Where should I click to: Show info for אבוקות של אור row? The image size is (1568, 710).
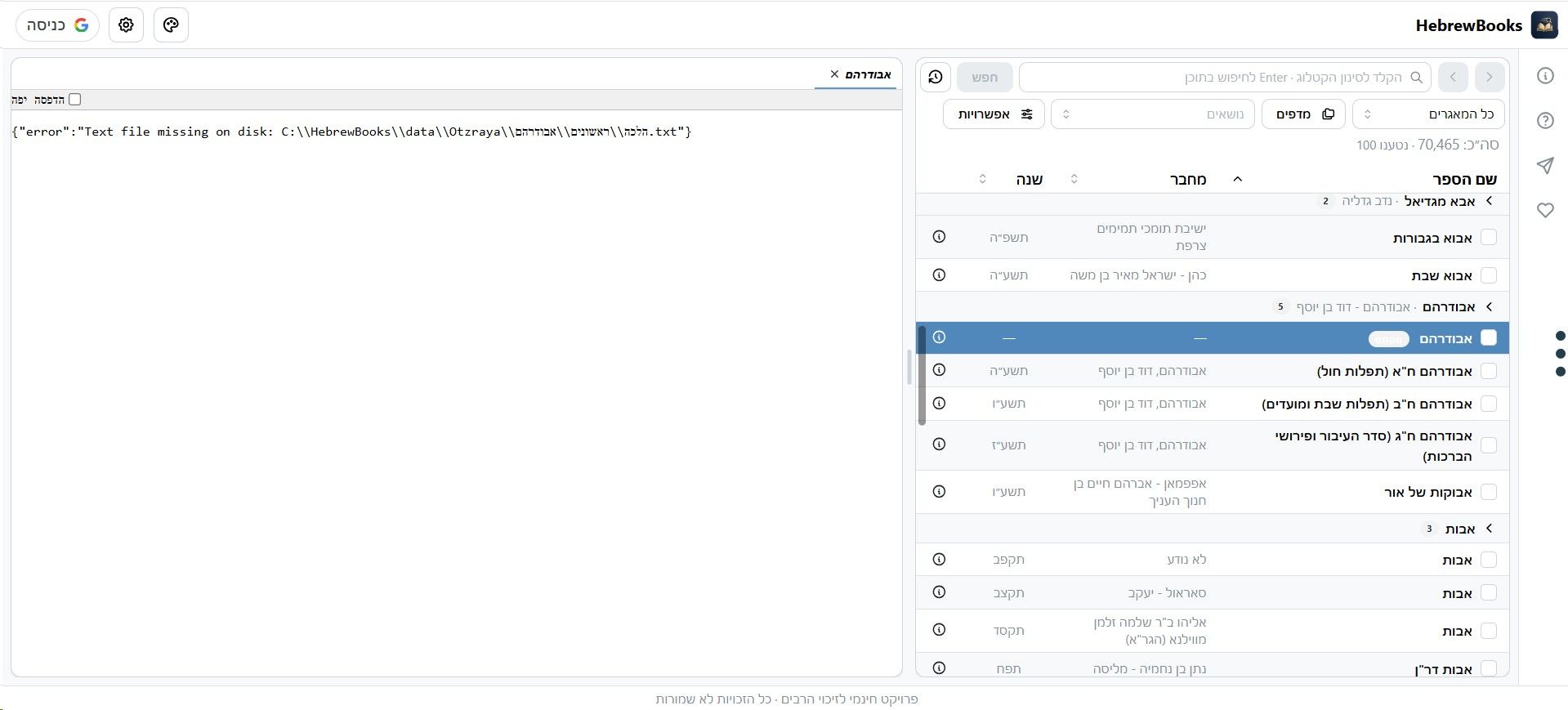pyautogui.click(x=939, y=492)
